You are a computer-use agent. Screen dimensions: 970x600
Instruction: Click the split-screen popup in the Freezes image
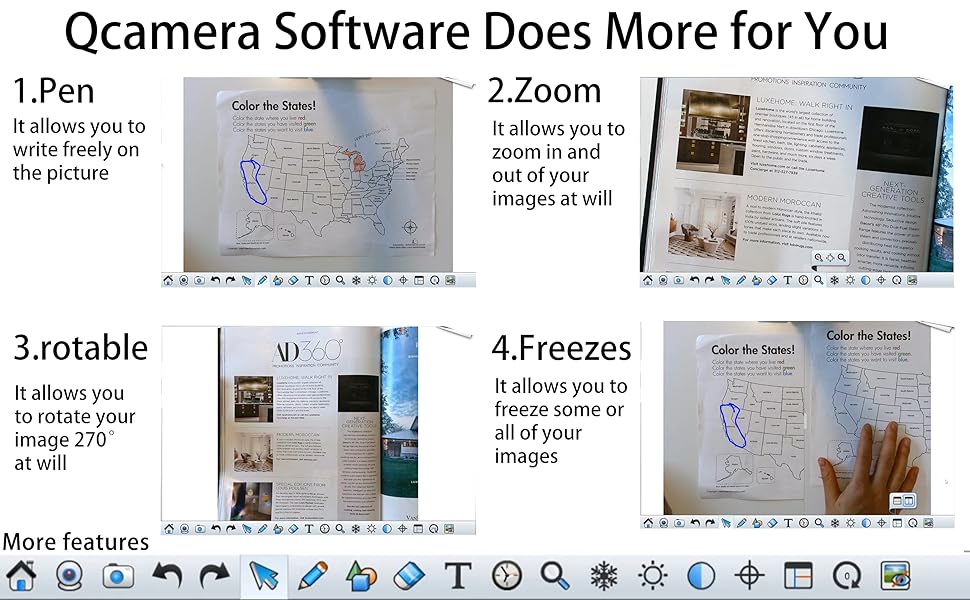903,501
